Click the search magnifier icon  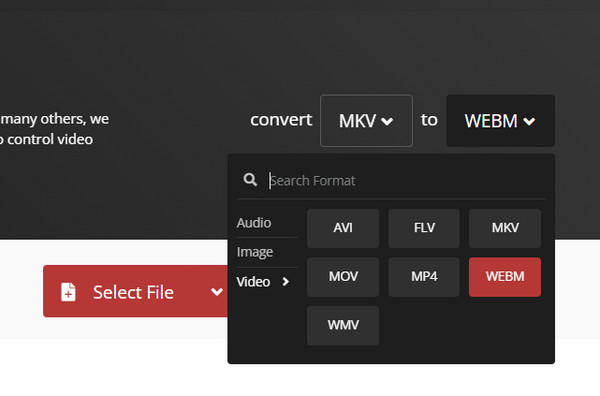point(250,179)
